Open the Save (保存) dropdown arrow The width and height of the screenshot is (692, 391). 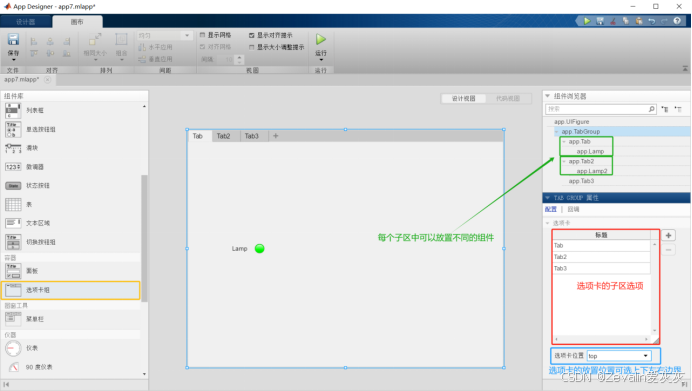(x=14, y=60)
